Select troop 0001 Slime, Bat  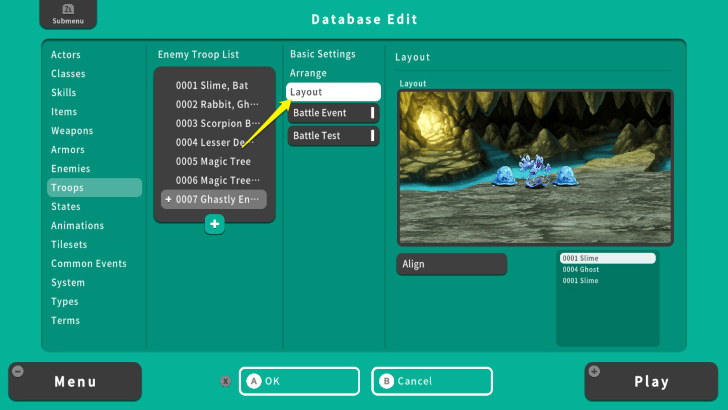click(212, 86)
